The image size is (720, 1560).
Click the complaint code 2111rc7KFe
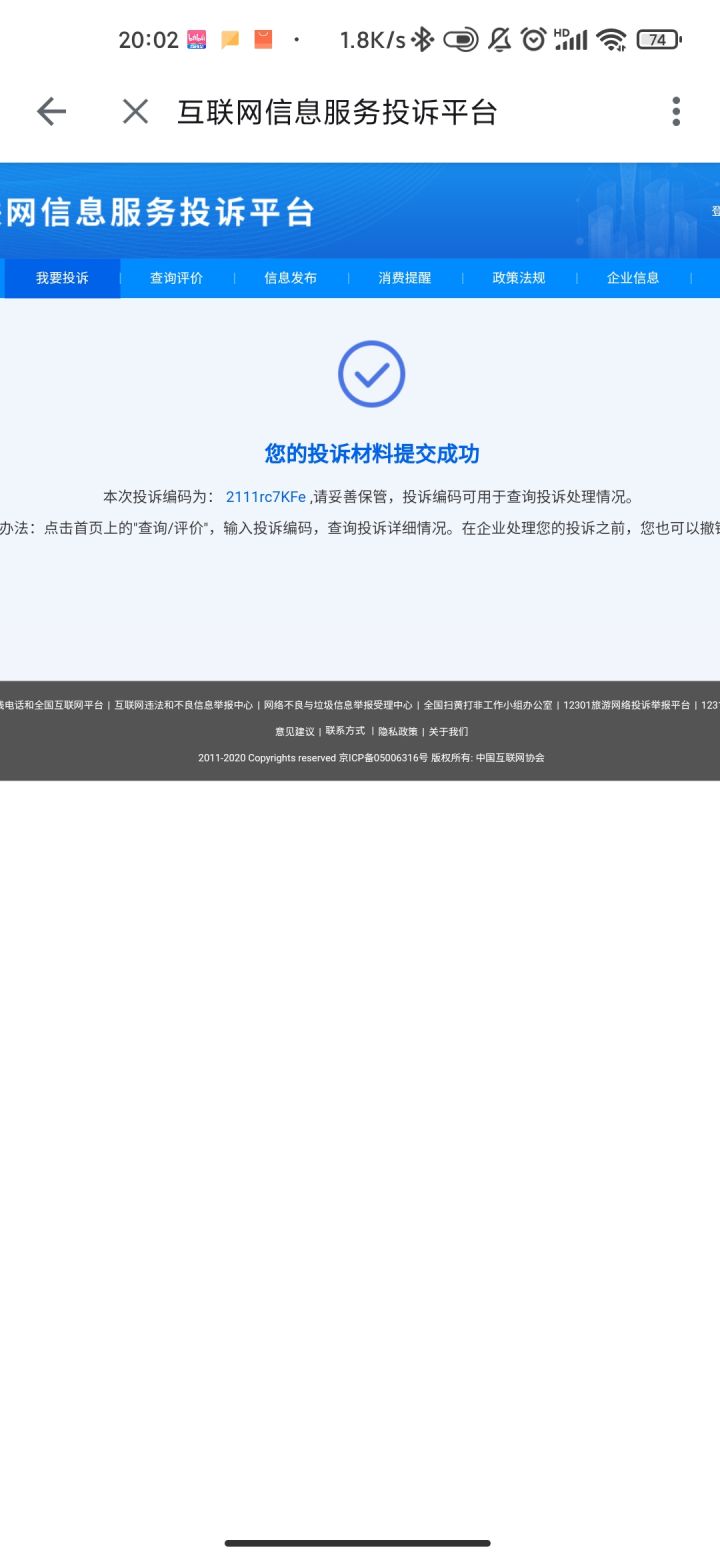click(266, 497)
